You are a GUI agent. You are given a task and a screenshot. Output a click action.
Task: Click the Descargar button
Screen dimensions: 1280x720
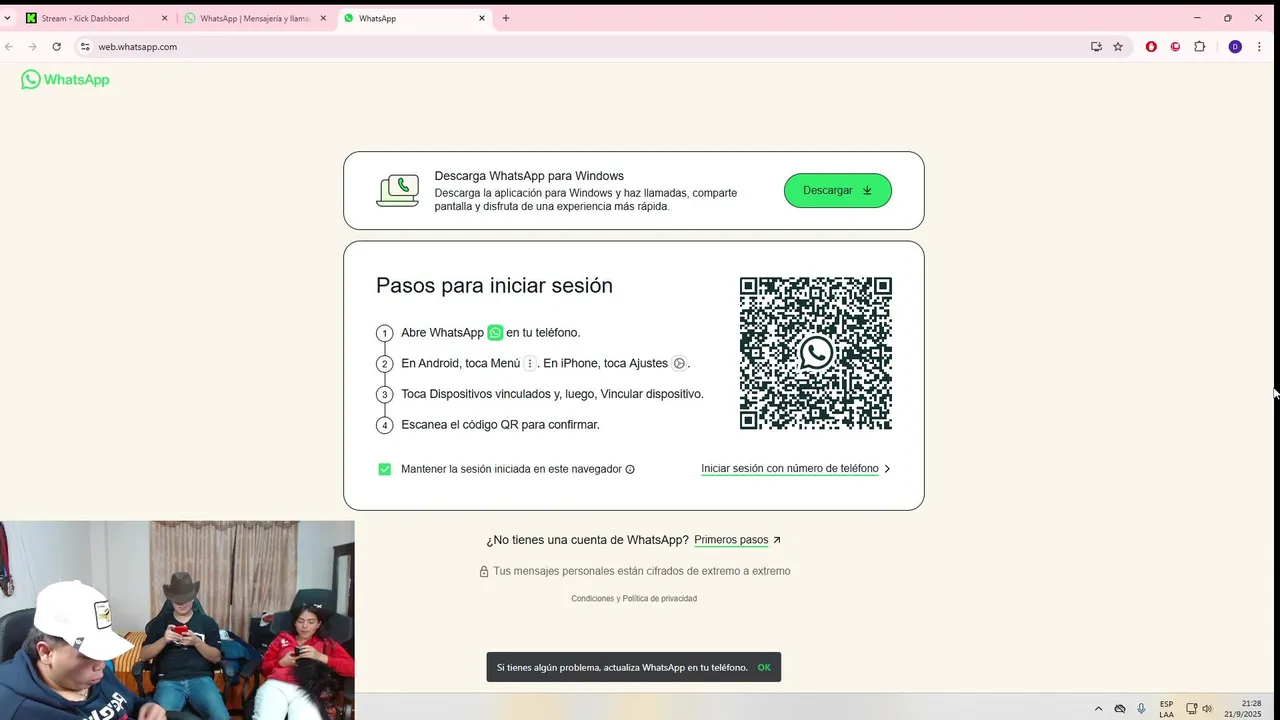click(x=838, y=190)
